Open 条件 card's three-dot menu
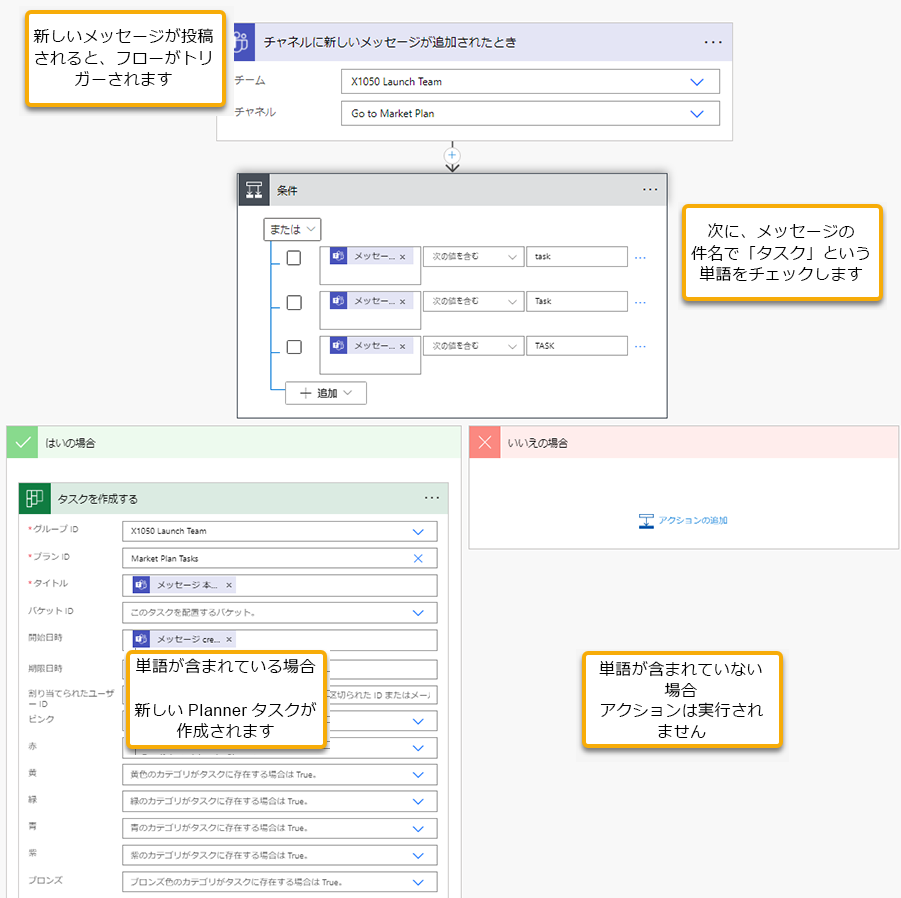Screen dimensions: 901x898 (x=650, y=189)
